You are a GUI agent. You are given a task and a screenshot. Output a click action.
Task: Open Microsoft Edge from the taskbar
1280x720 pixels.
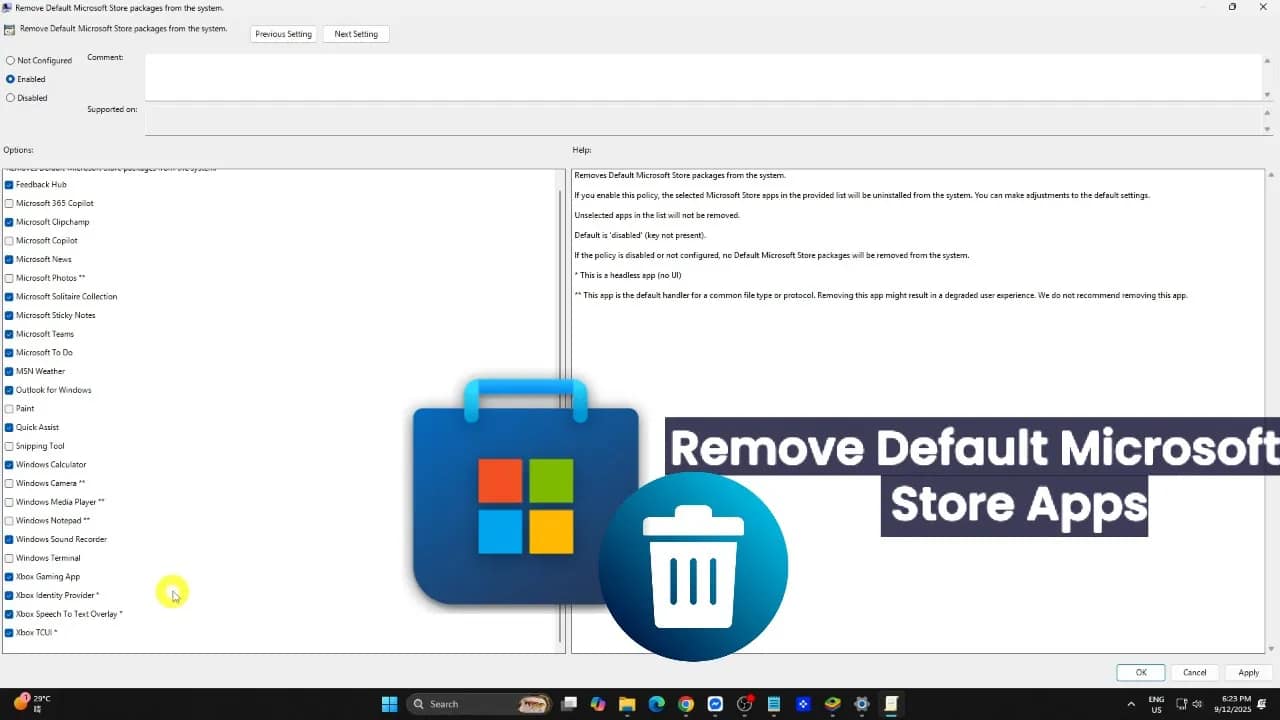tap(656, 703)
